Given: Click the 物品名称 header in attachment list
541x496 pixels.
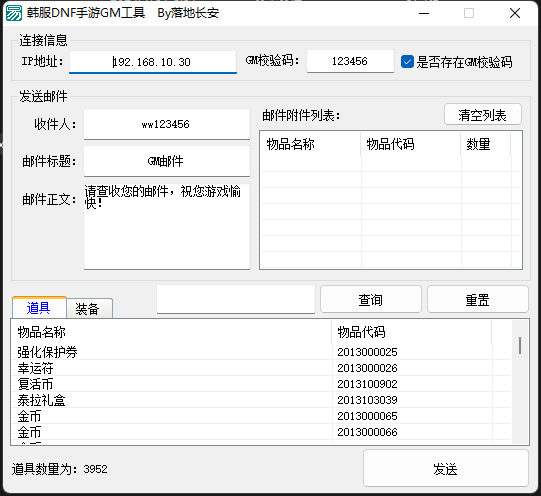Looking at the screenshot, I should point(311,144).
